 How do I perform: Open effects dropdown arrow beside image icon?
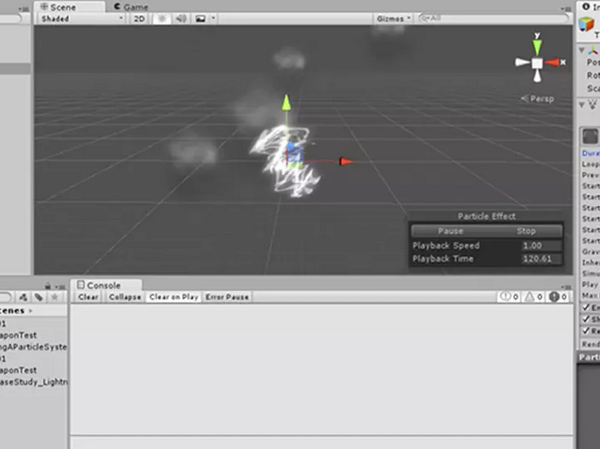click(214, 18)
